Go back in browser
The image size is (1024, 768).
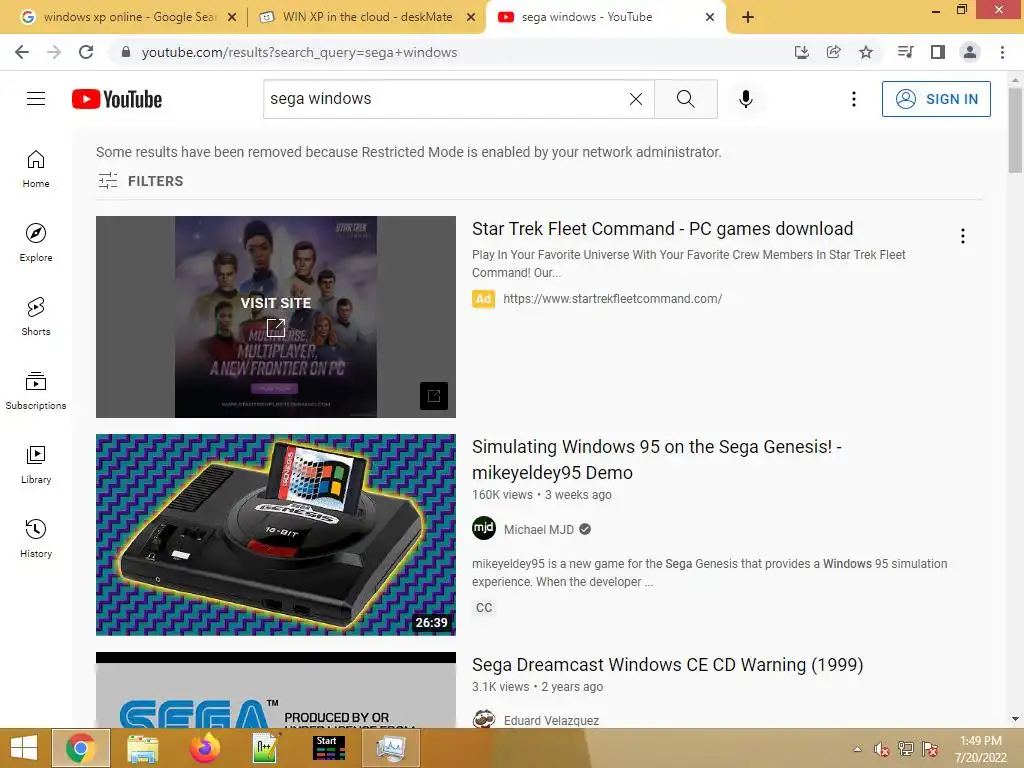[x=22, y=52]
